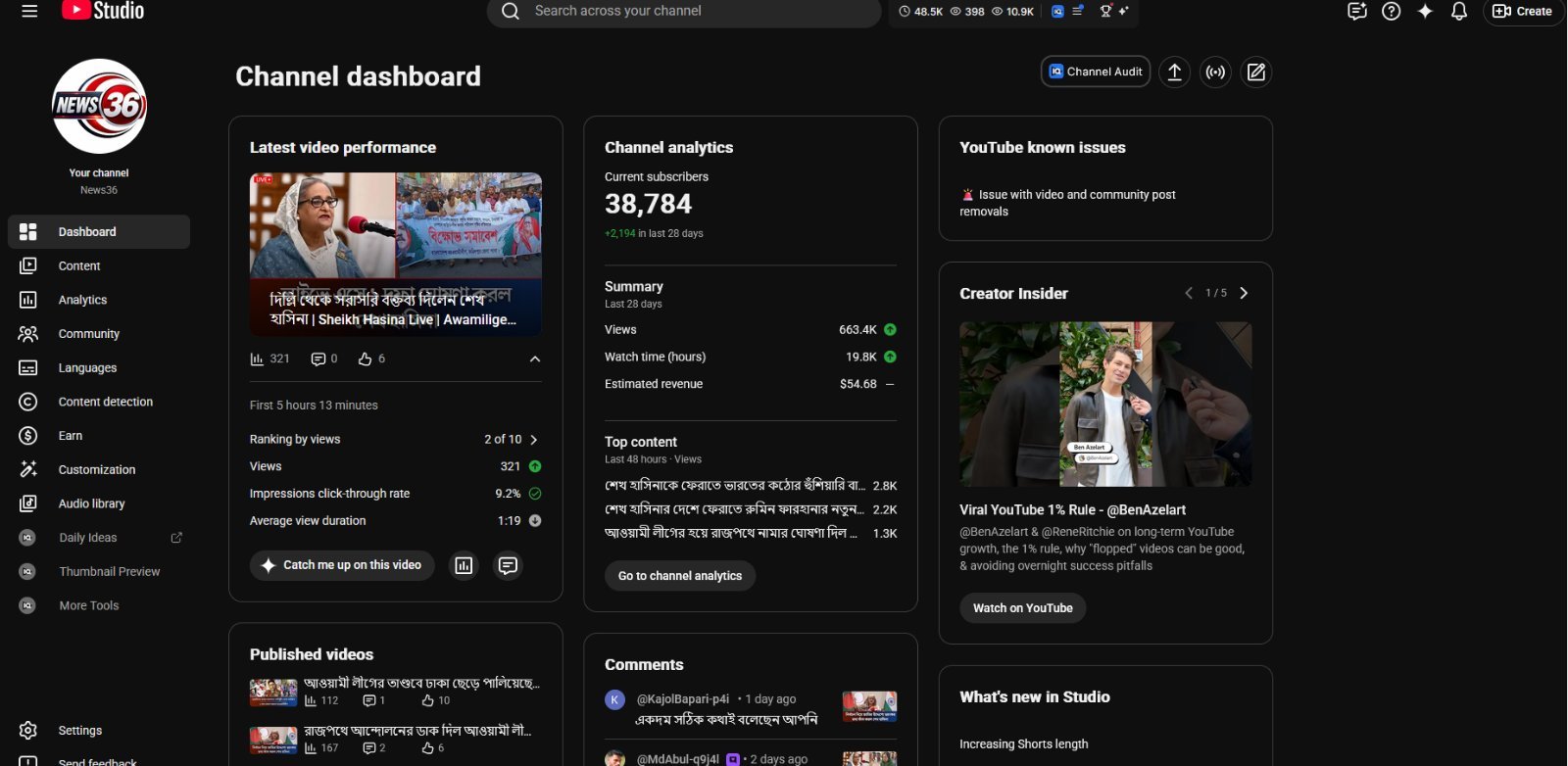Screen dimensions: 1568x766
Task: Click the sparkle icon beside the trophy
Action: pos(1123,12)
